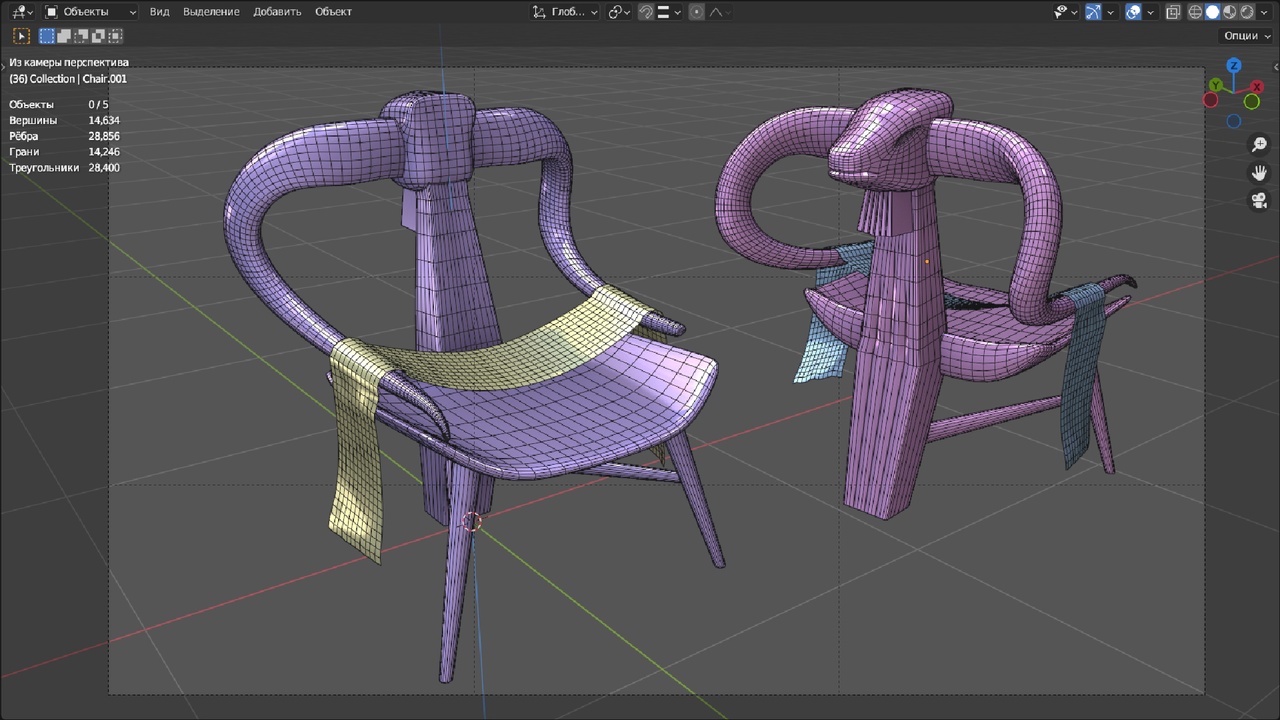Screen dimensions: 1280x720
Task: Open the Добавить menu
Action: click(277, 12)
